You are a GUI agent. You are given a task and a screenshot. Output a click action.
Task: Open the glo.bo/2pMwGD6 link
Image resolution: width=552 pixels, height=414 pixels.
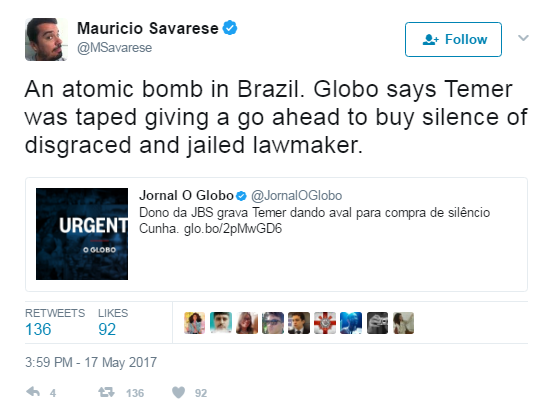click(233, 229)
